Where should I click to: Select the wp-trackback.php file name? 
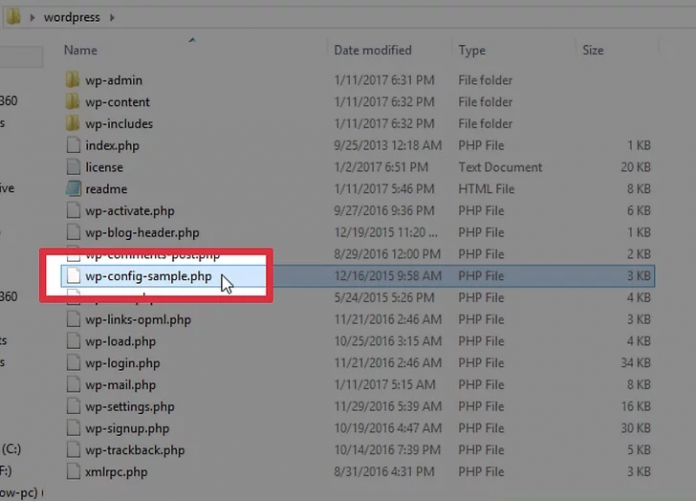click(135, 450)
